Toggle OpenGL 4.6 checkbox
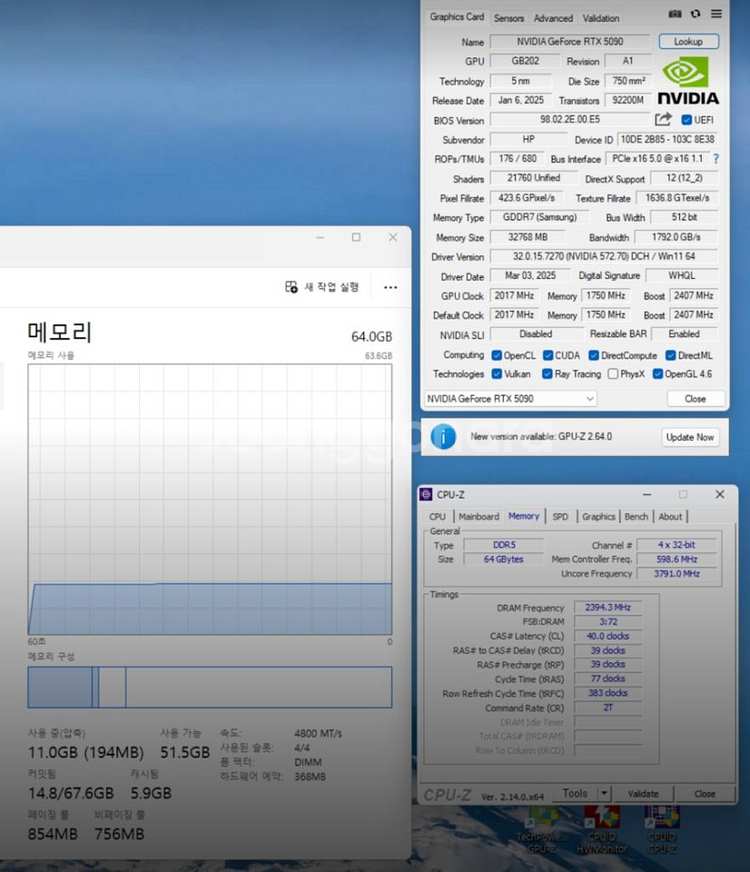Image resolution: width=750 pixels, height=872 pixels. coord(658,374)
